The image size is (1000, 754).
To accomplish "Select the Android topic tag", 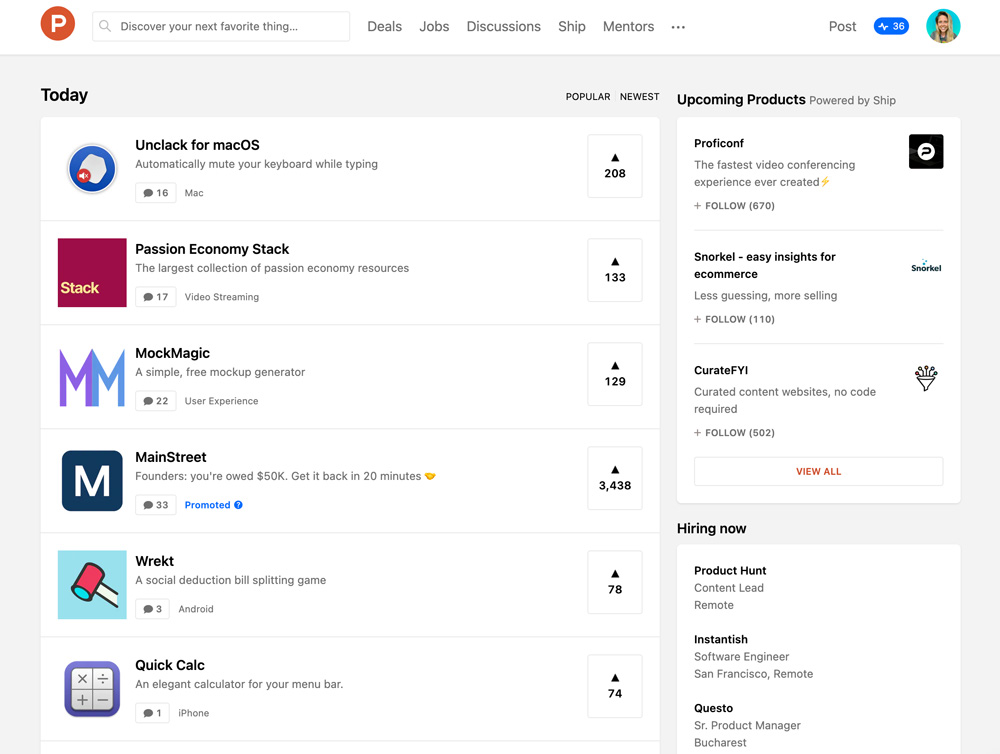I will [x=196, y=609].
